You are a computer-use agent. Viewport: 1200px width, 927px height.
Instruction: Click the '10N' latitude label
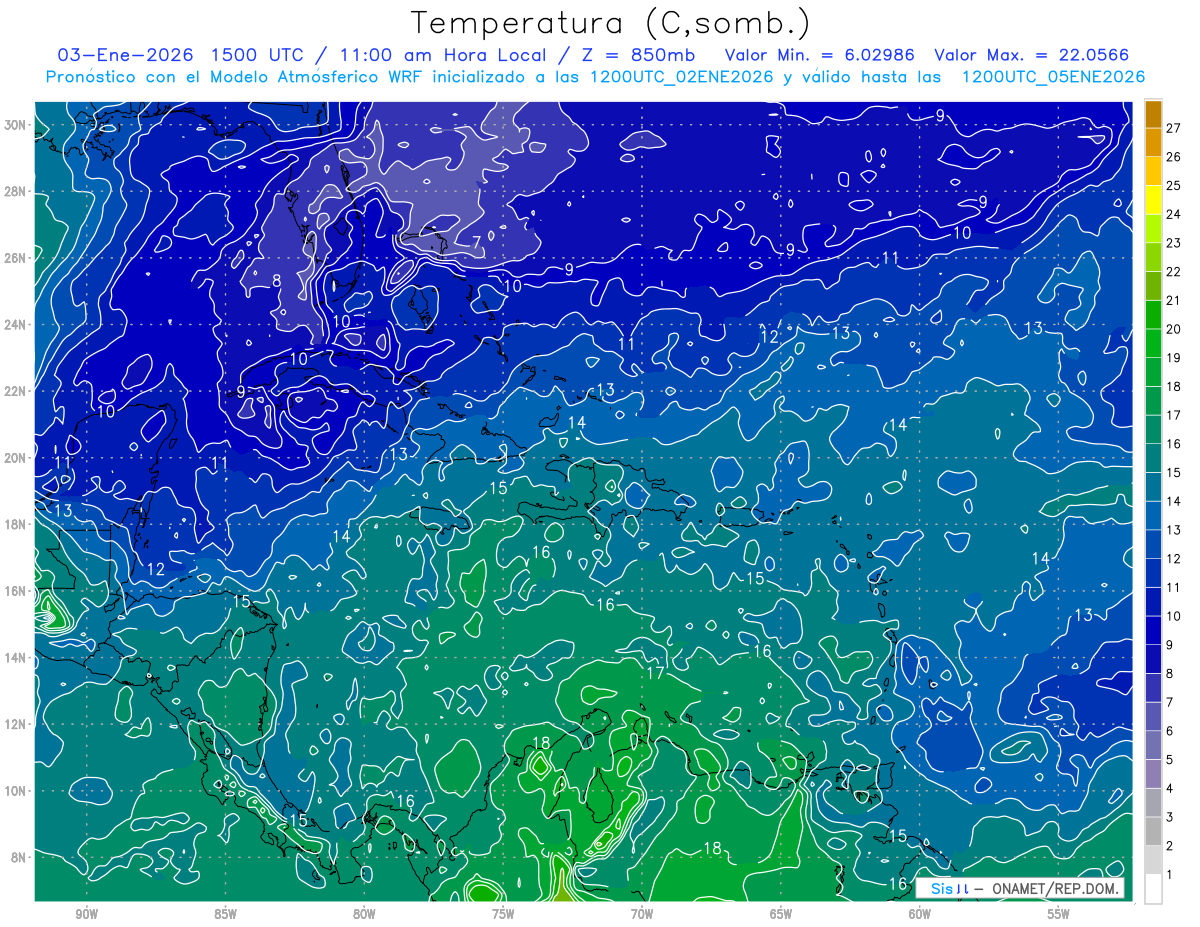pos(16,791)
